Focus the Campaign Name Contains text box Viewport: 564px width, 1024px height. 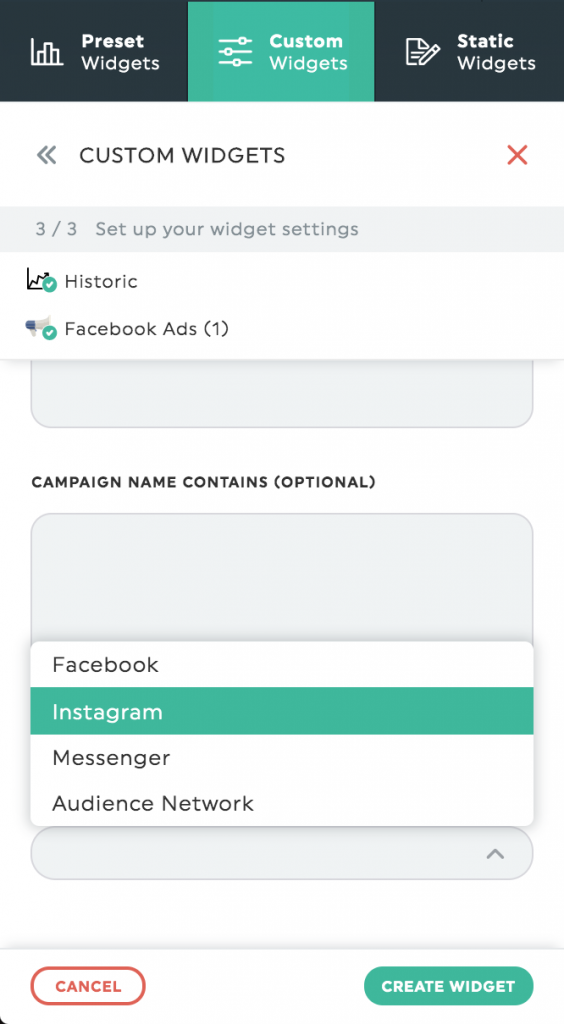click(x=282, y=577)
